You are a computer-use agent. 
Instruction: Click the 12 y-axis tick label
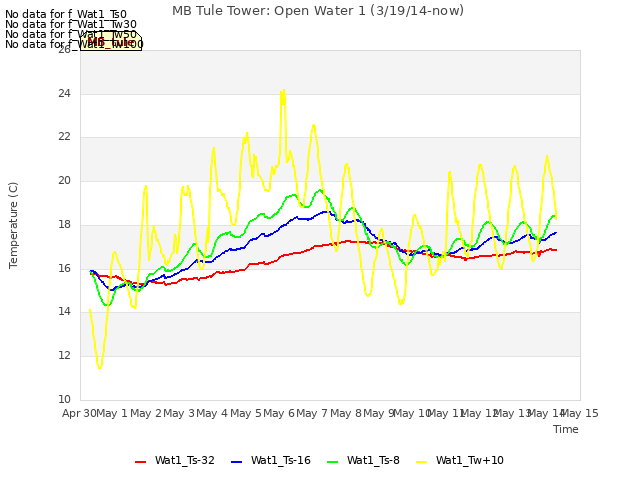click(x=64, y=356)
